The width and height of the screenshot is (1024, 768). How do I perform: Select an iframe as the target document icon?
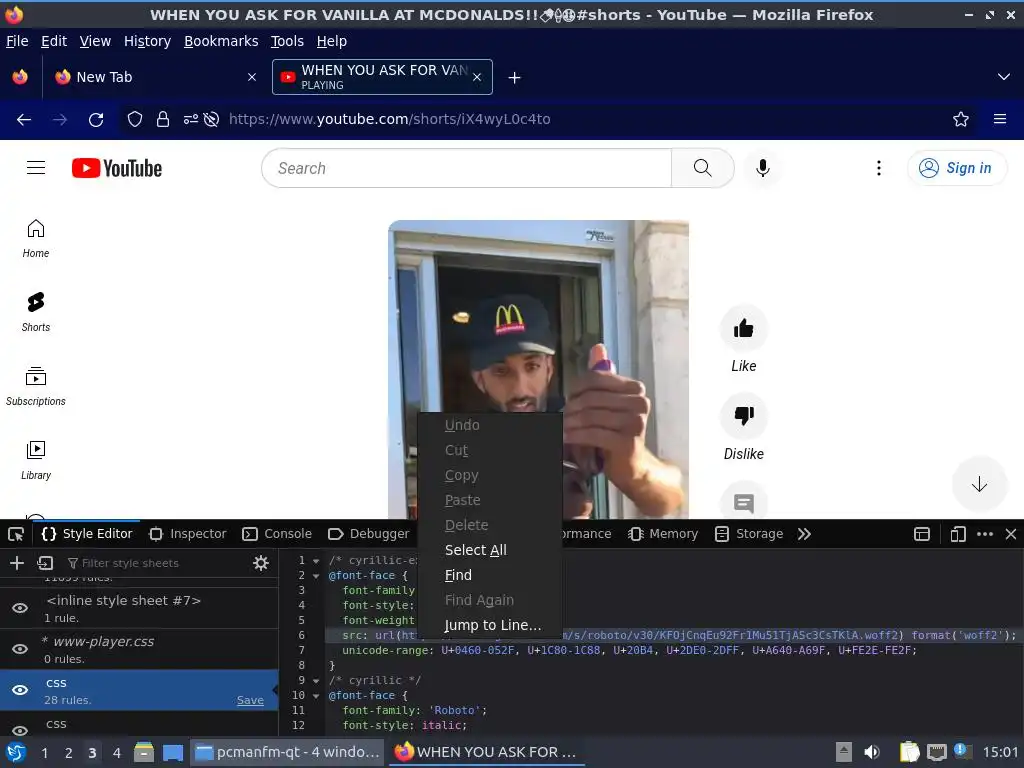point(921,534)
